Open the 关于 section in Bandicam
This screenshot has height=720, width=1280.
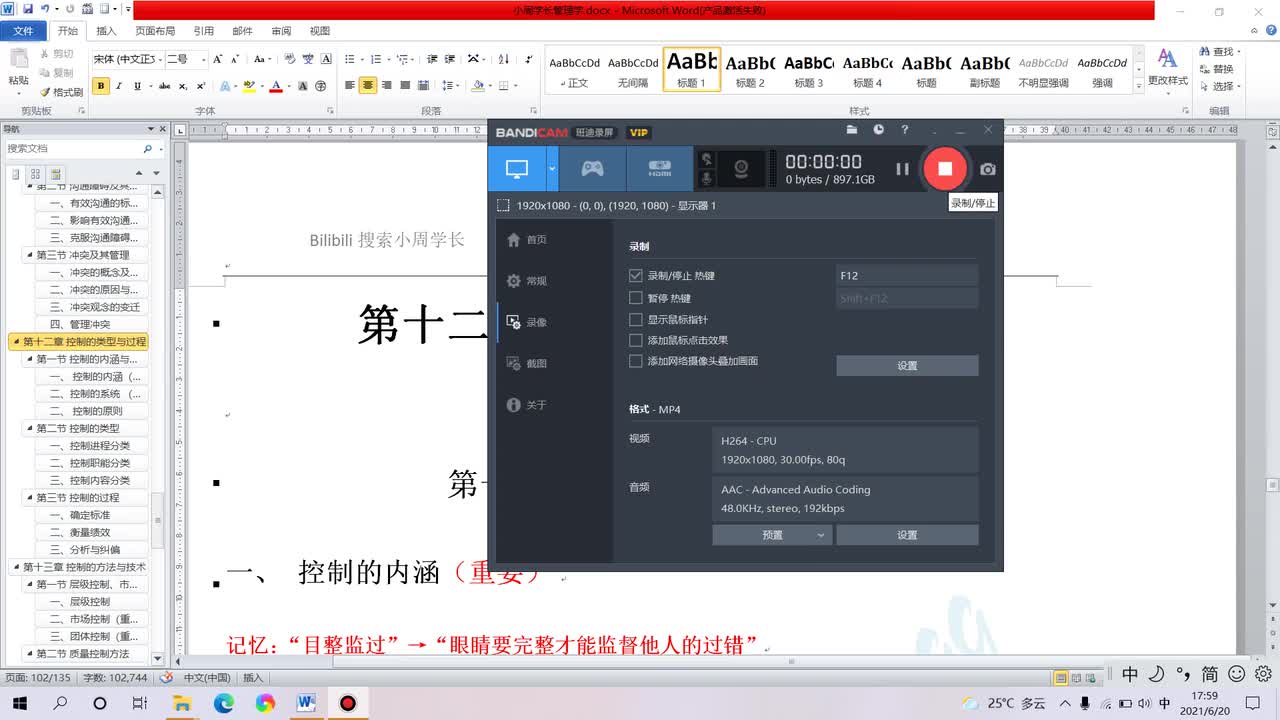[527, 405]
